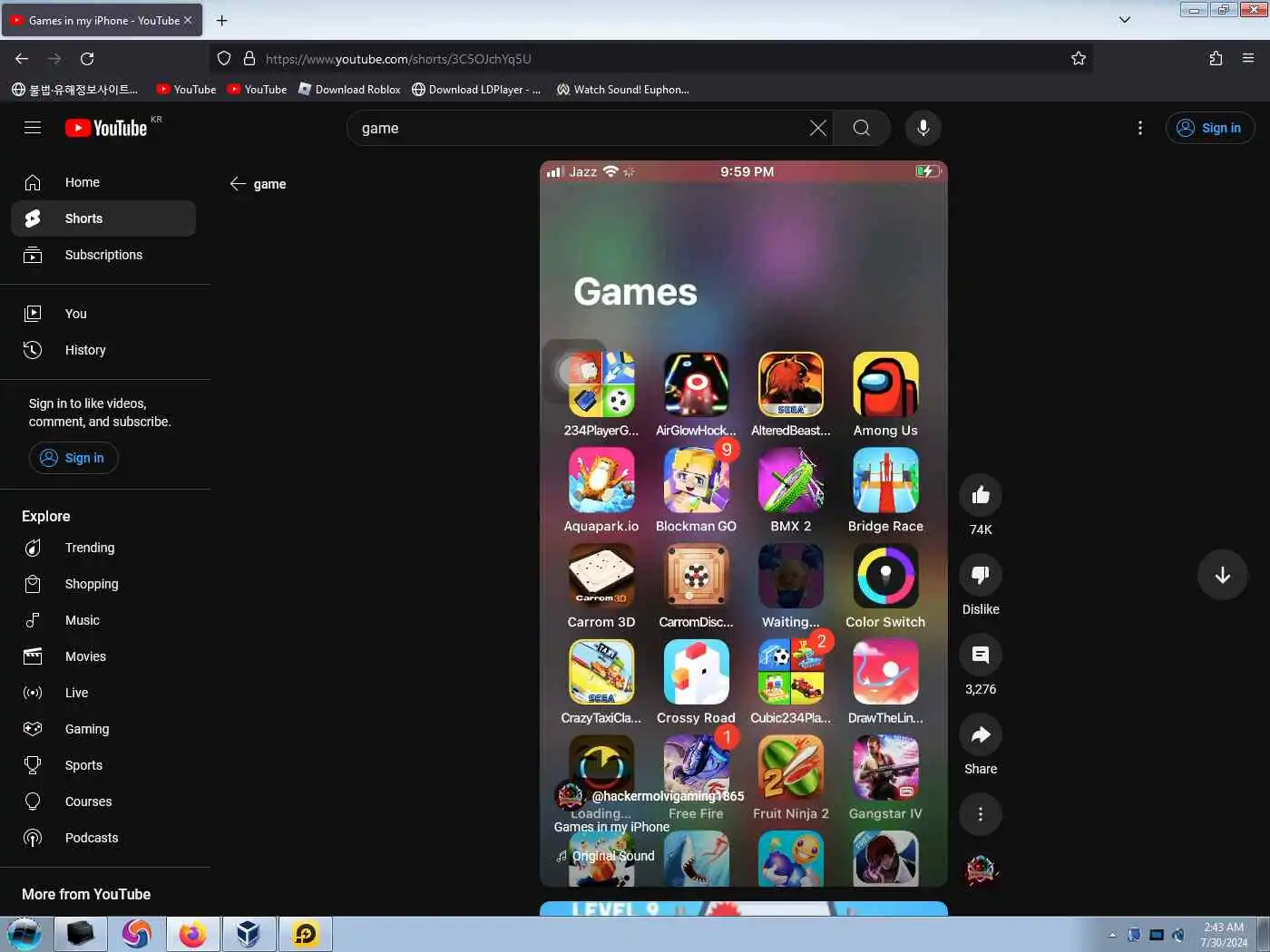View site security lock info
The height and width of the screenshot is (952, 1270).
(x=249, y=59)
